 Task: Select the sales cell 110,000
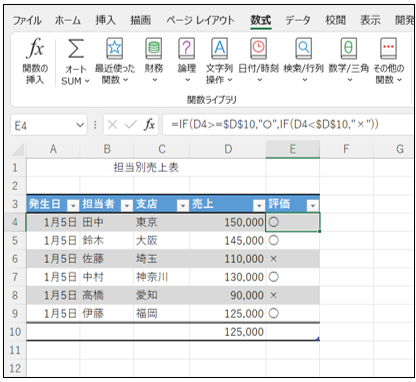[x=228, y=259]
